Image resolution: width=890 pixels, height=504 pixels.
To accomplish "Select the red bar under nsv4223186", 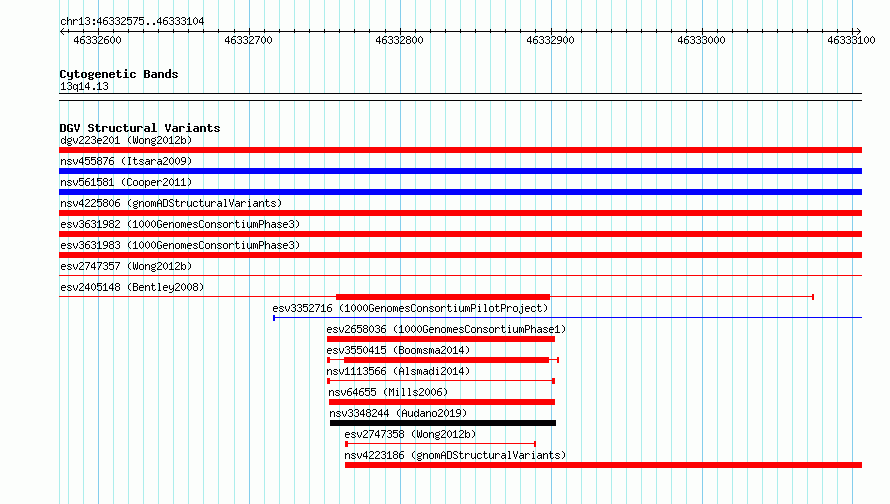I will pos(603,465).
